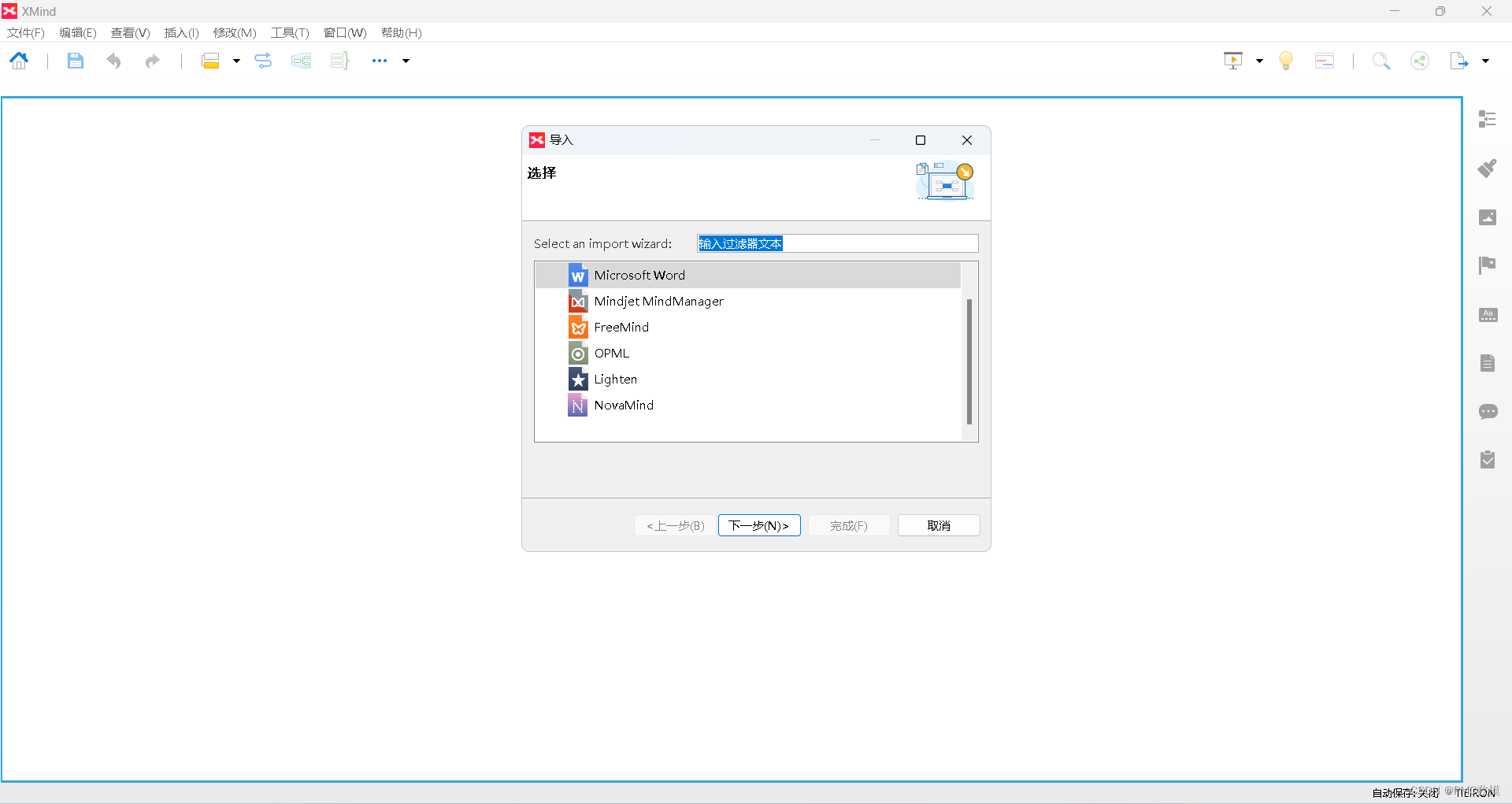Select Microsoft Word import wizard
This screenshot has width=1512, height=804.
coord(748,275)
